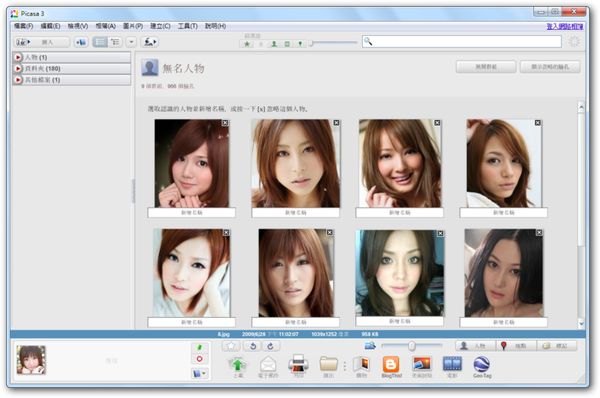Open the 建立(C) menu
Image resolution: width=600 pixels, height=398 pixels.
coord(160,26)
